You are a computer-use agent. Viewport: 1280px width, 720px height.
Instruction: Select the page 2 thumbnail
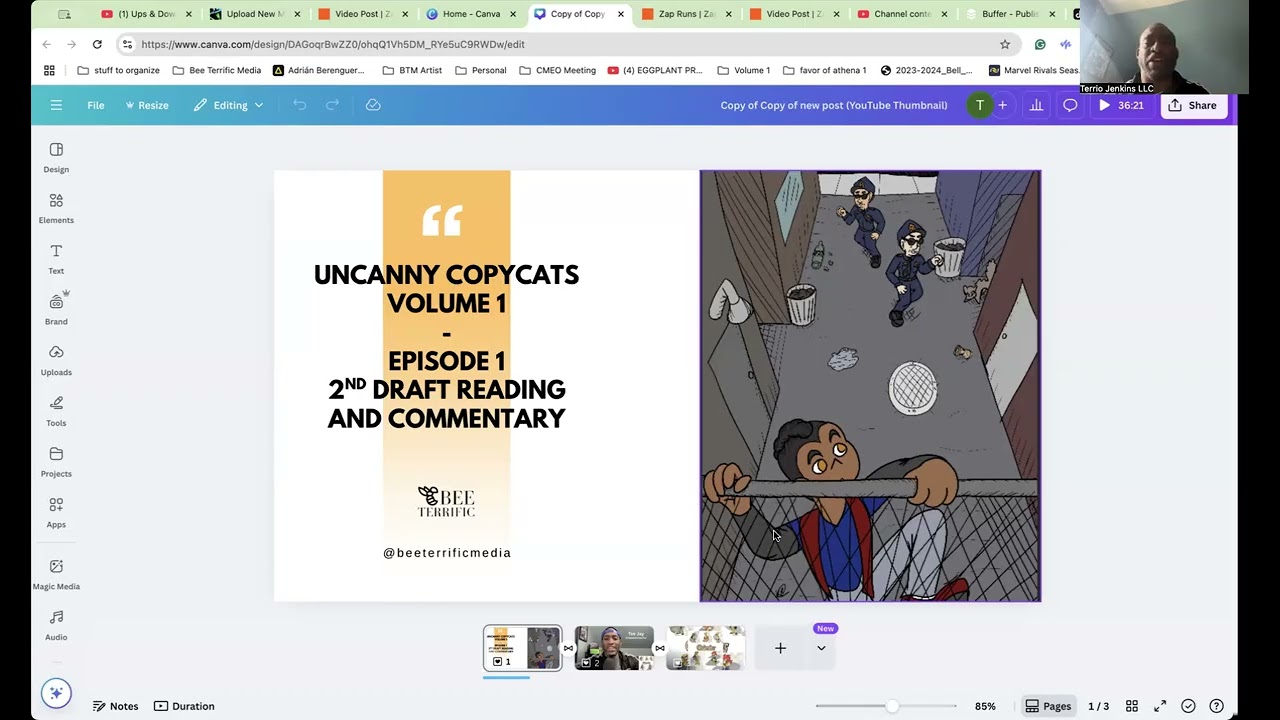(614, 648)
